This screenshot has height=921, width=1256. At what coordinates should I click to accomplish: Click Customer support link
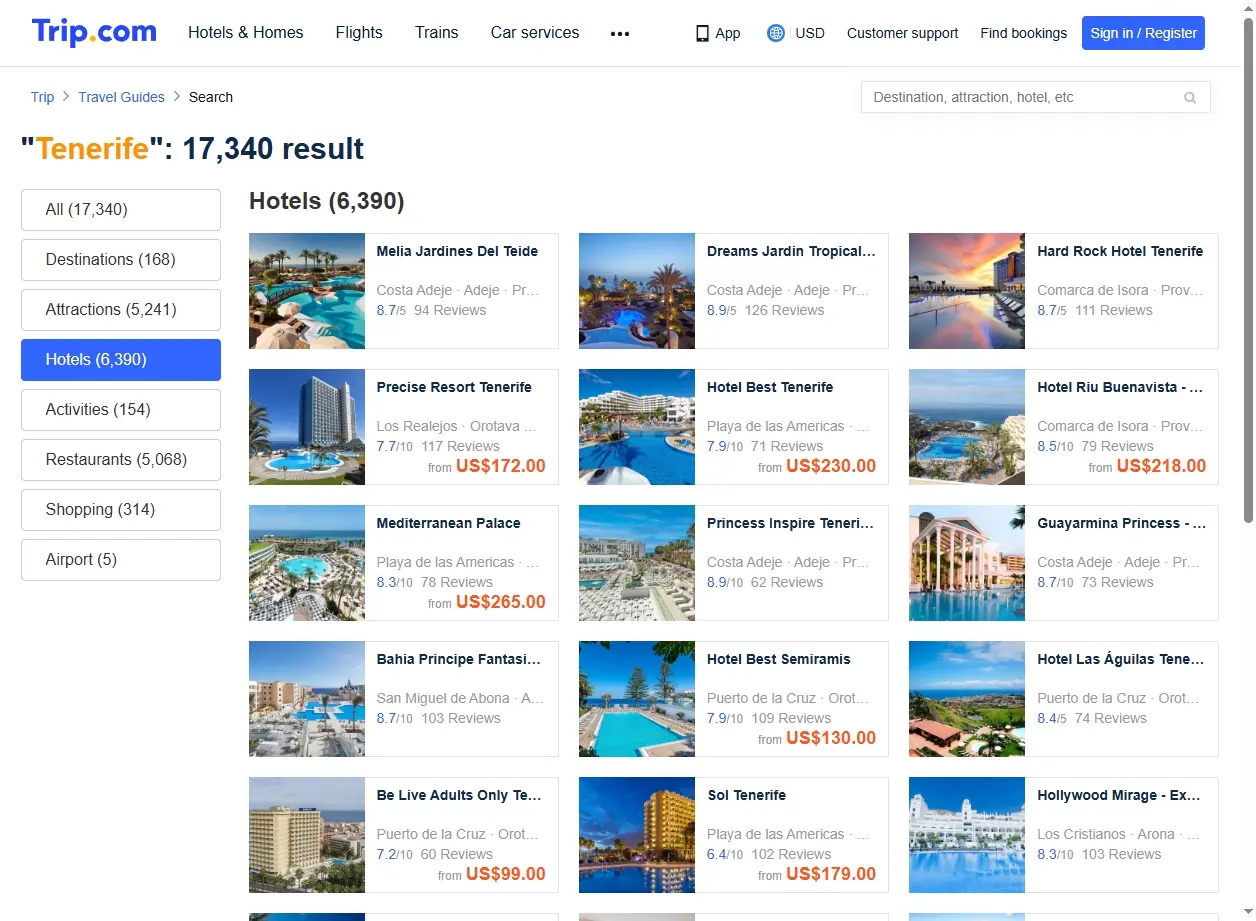(902, 33)
